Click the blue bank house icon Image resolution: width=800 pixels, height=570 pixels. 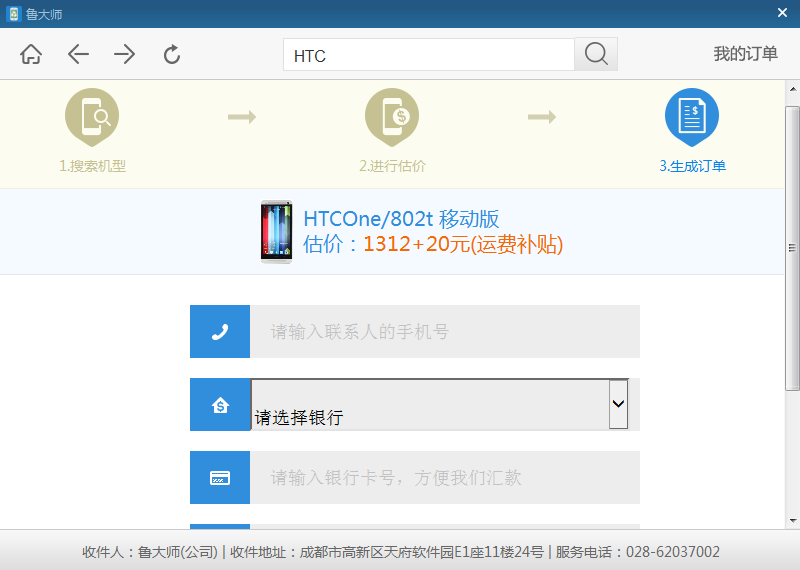point(220,405)
